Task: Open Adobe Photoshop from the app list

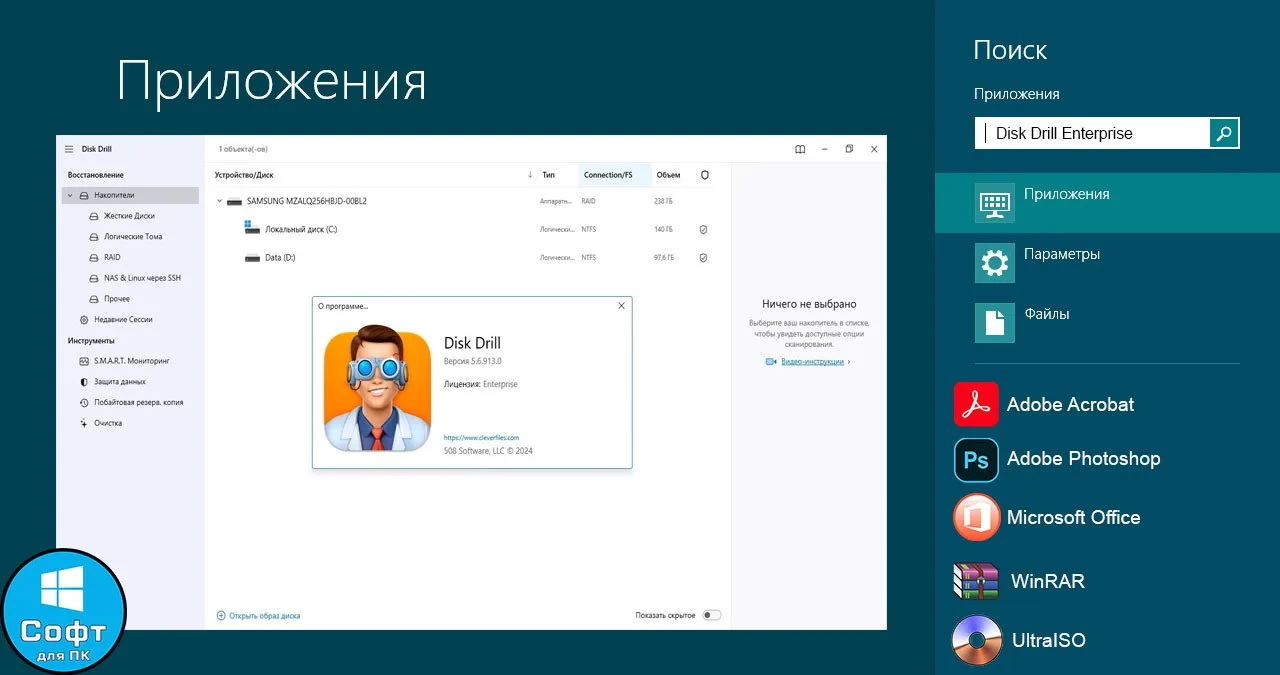Action: point(1057,459)
